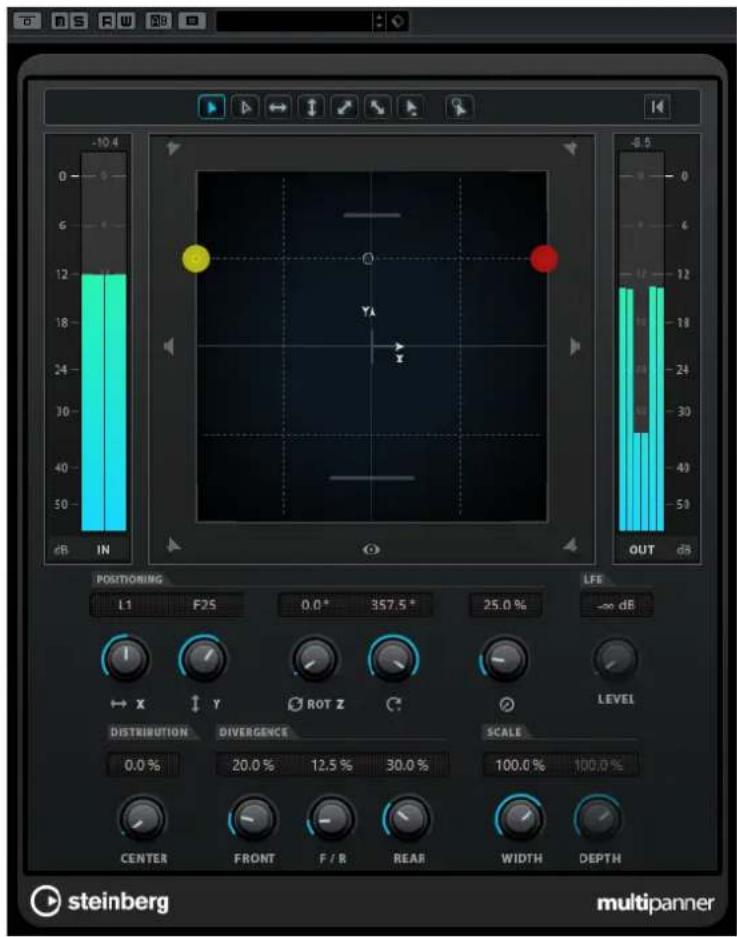The height and width of the screenshot is (937, 737).
Task: Switch the A/B comparison setting
Action: [x=159, y=22]
